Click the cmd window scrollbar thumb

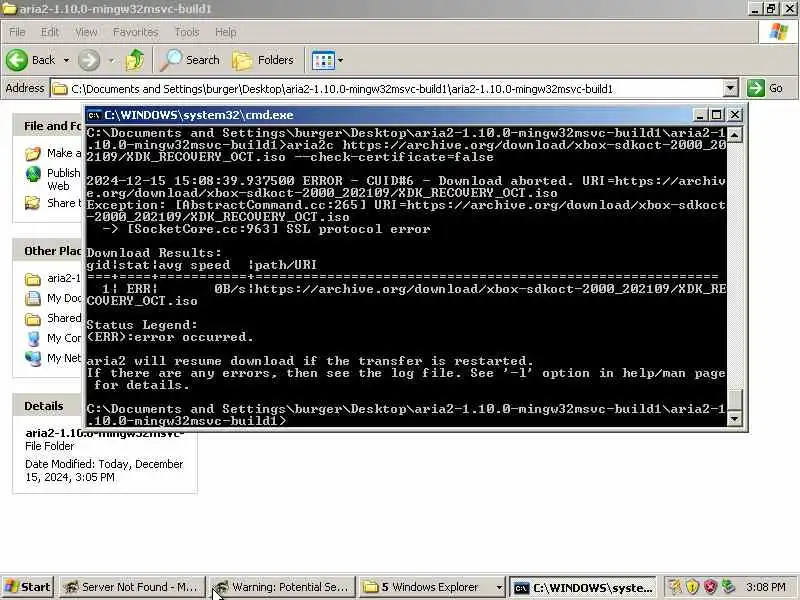734,399
